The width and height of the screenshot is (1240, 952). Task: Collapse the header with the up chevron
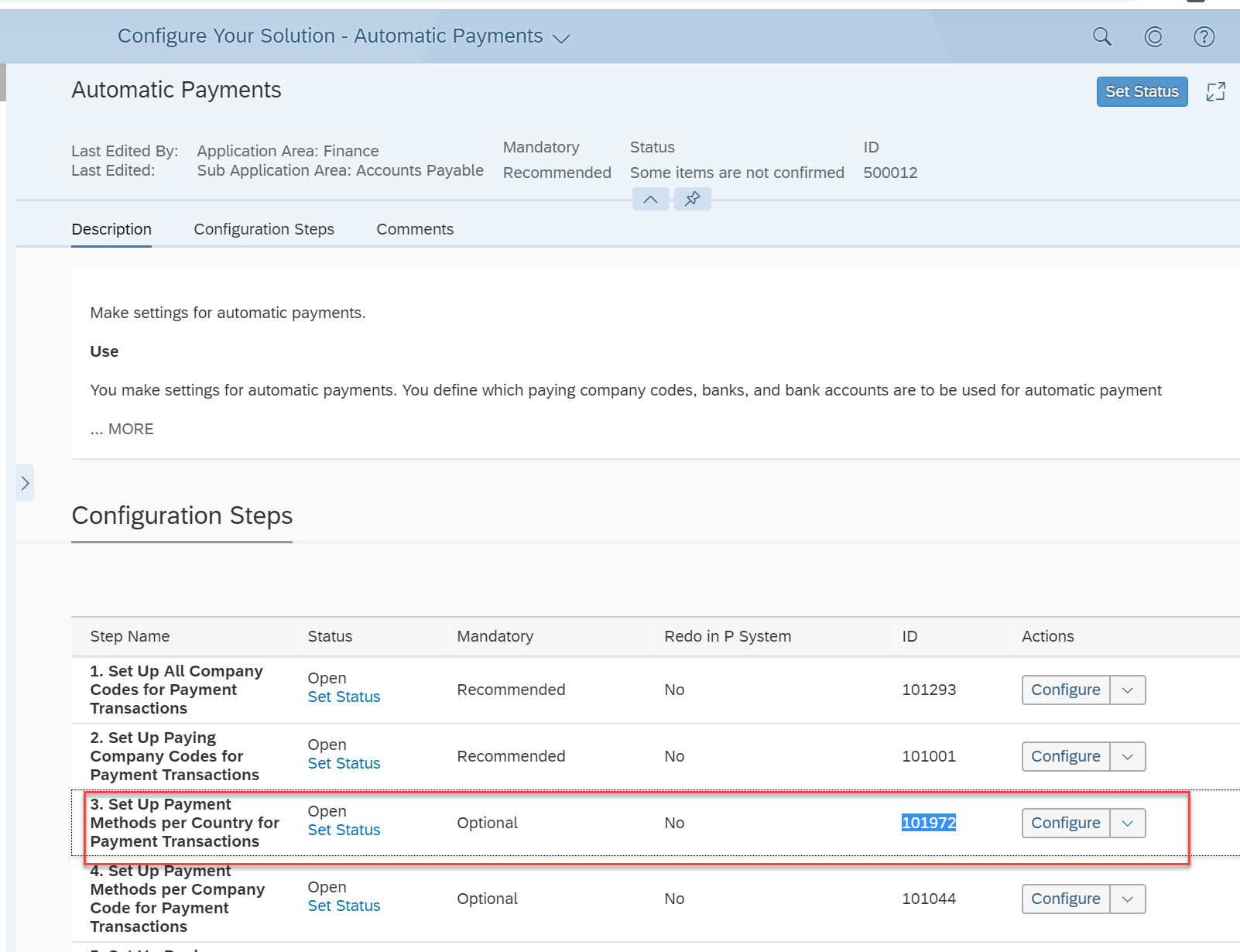pyautogui.click(x=650, y=200)
